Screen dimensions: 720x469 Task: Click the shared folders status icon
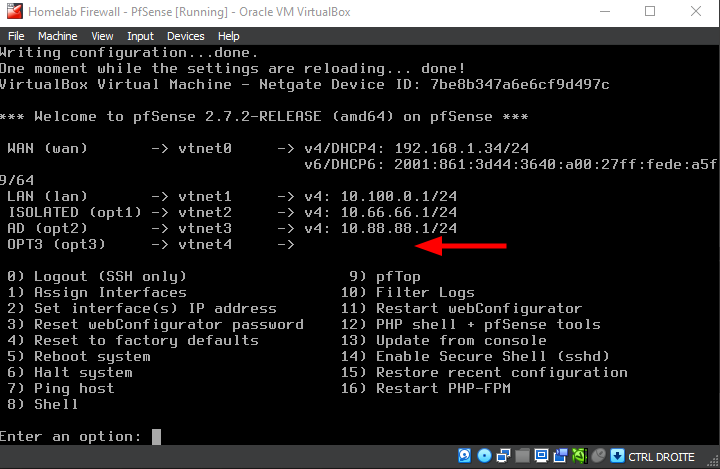tap(522, 456)
